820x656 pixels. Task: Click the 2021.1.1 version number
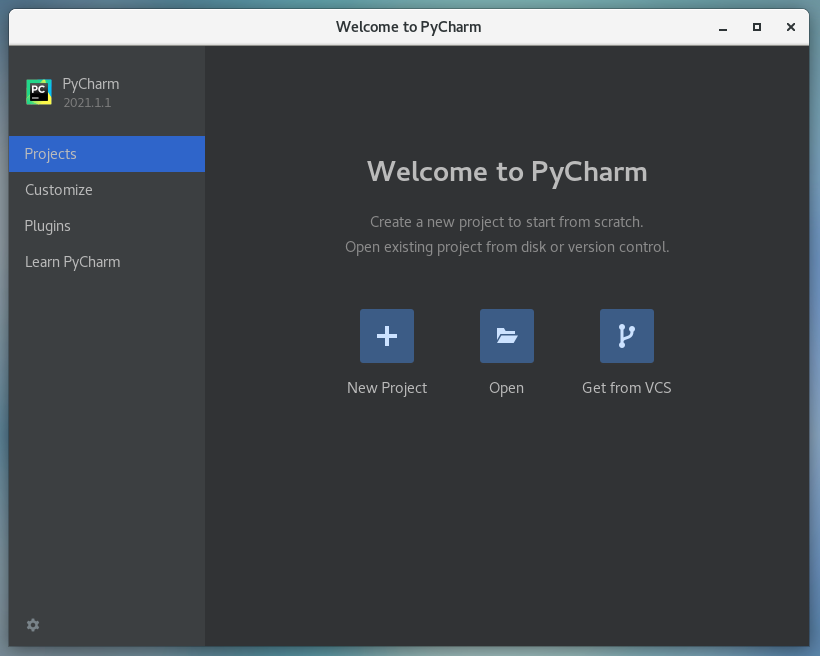87,103
